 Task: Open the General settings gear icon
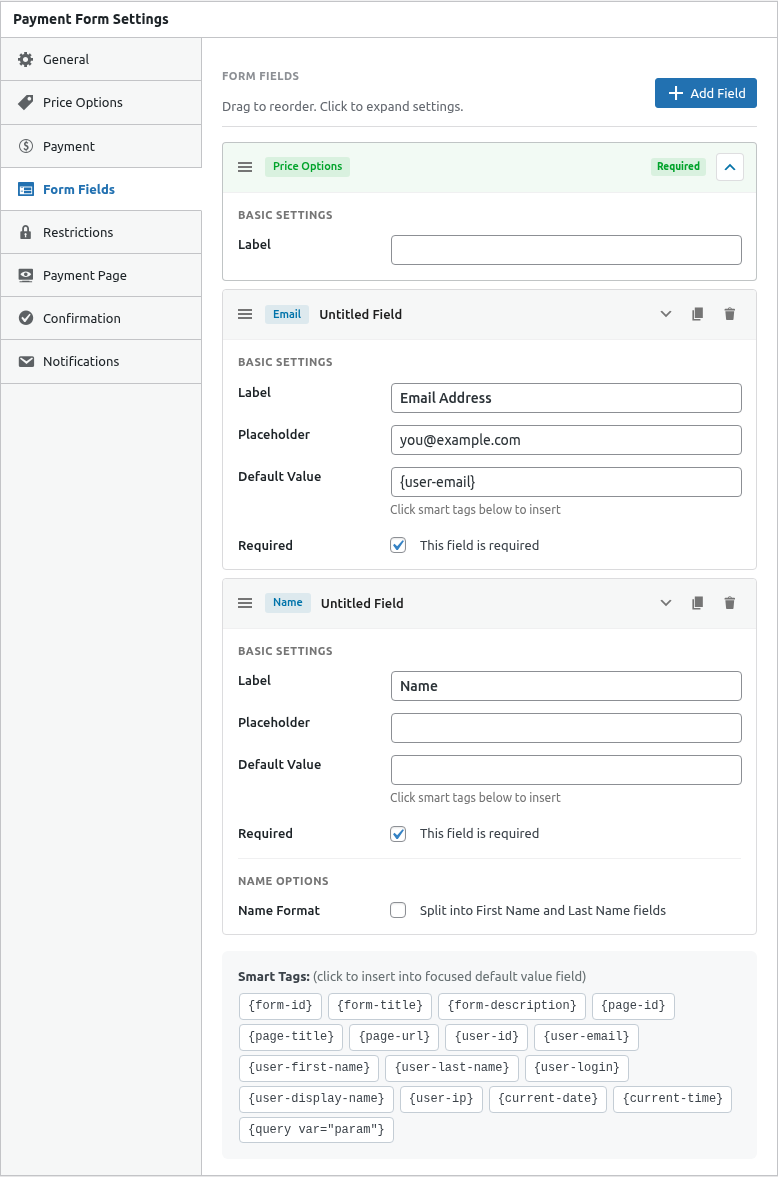point(28,59)
